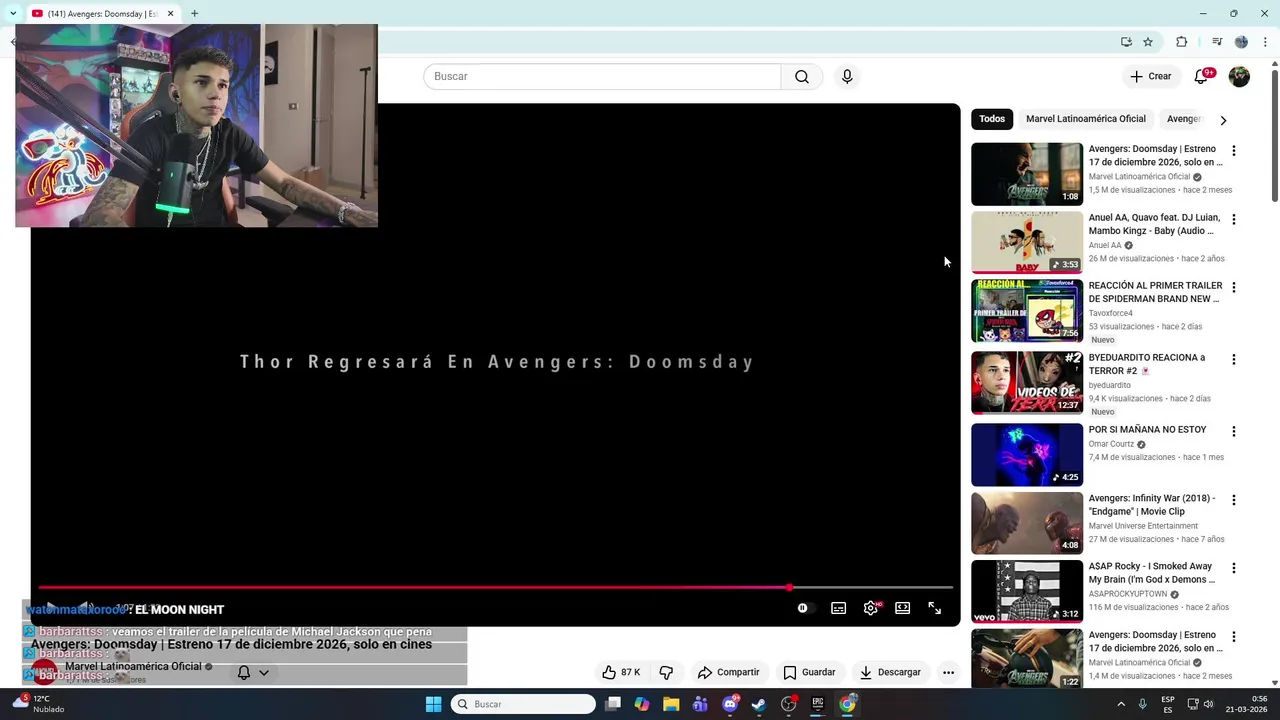Click the search magnifier button
1280x720 pixels.
[x=802, y=77]
